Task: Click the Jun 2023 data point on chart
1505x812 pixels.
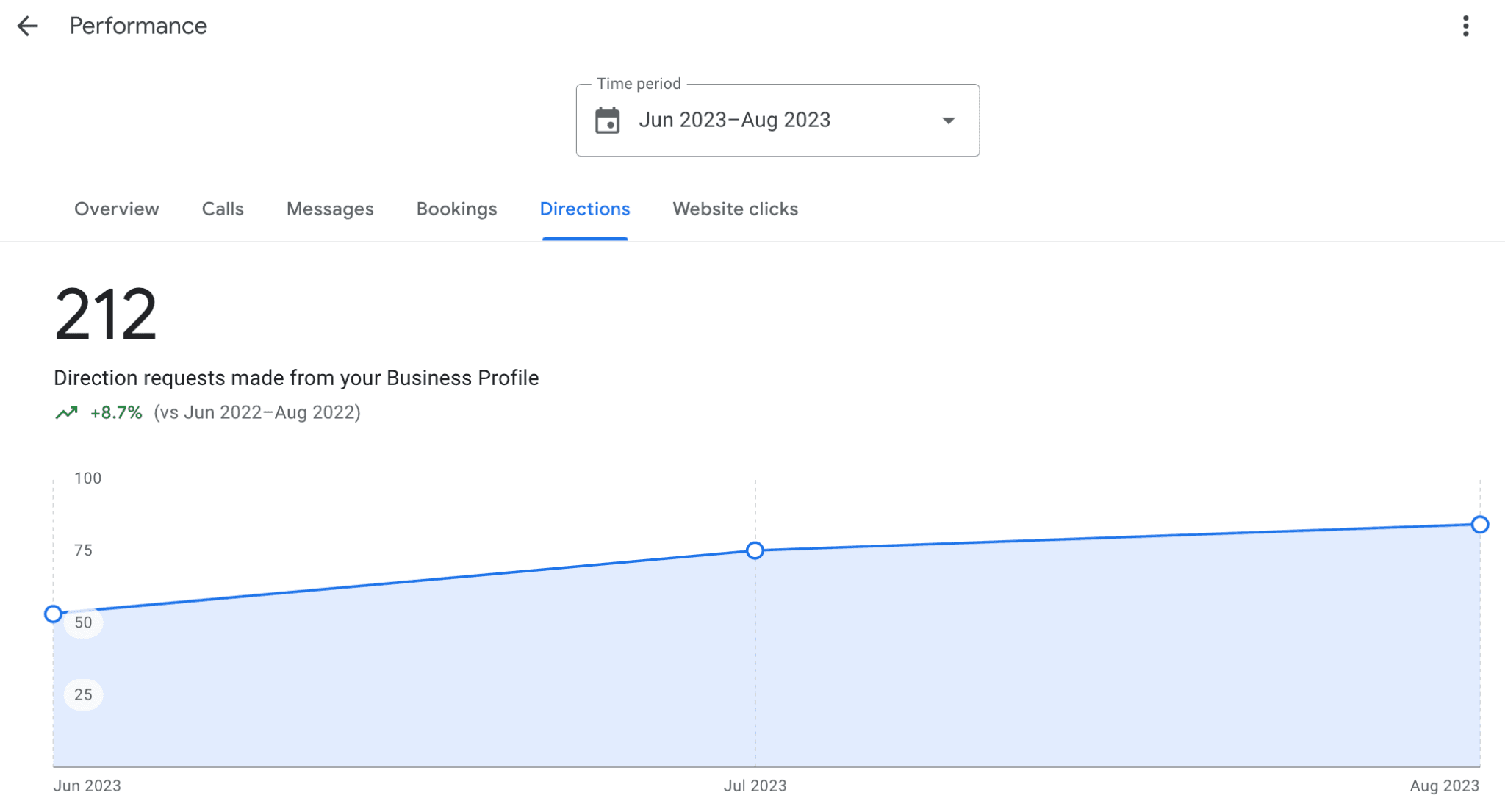Action: pyautogui.click(x=53, y=614)
